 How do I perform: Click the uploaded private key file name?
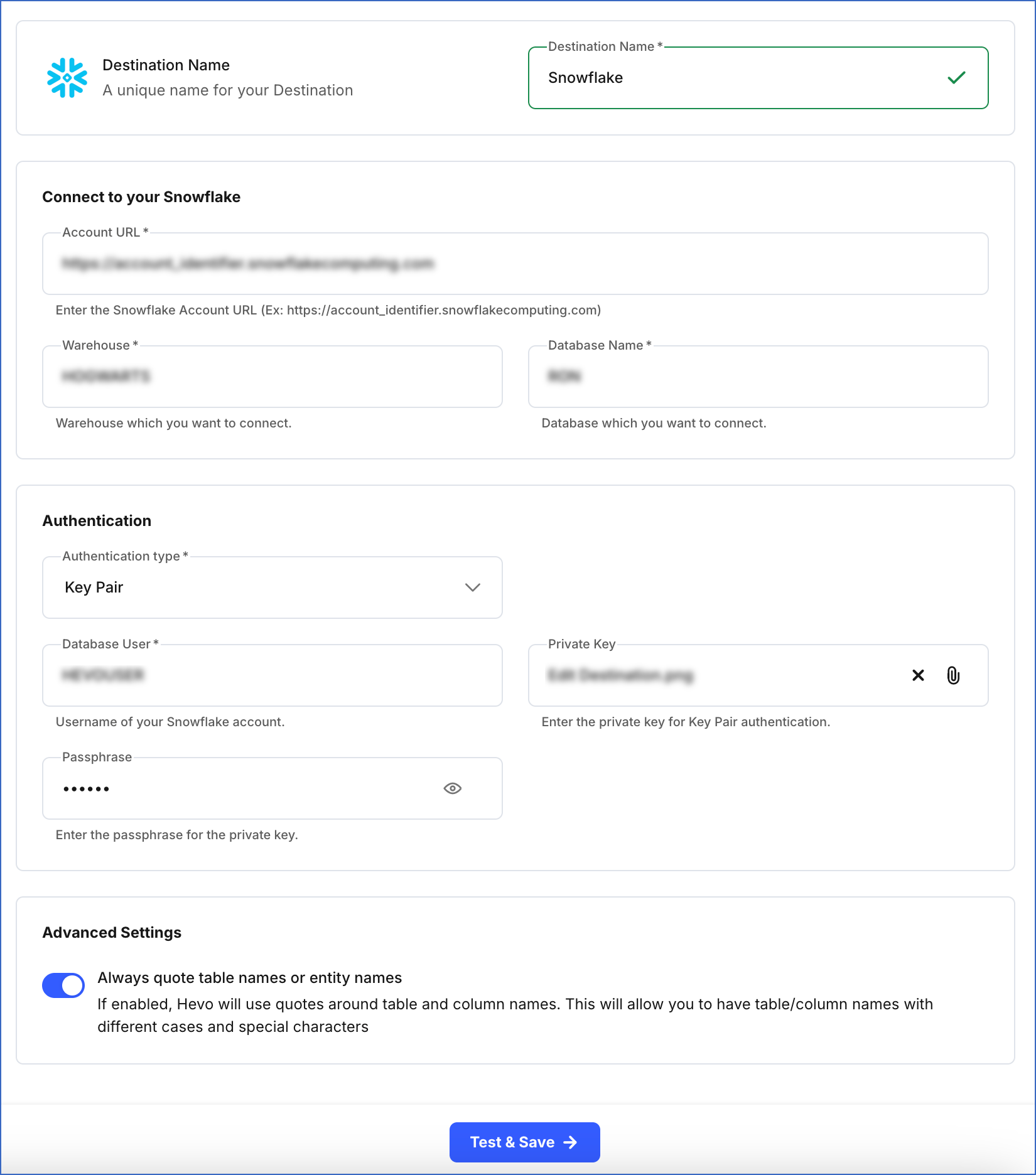click(620, 675)
